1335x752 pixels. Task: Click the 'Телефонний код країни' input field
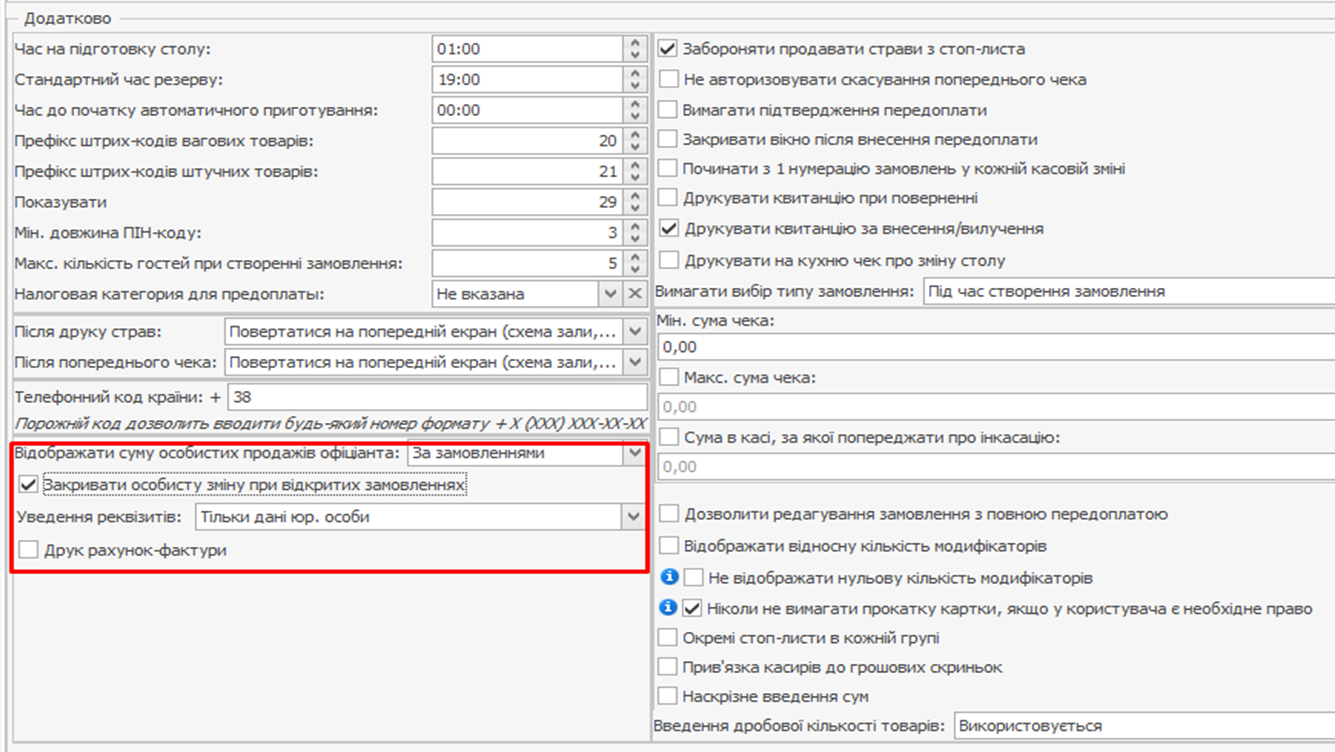[436, 397]
